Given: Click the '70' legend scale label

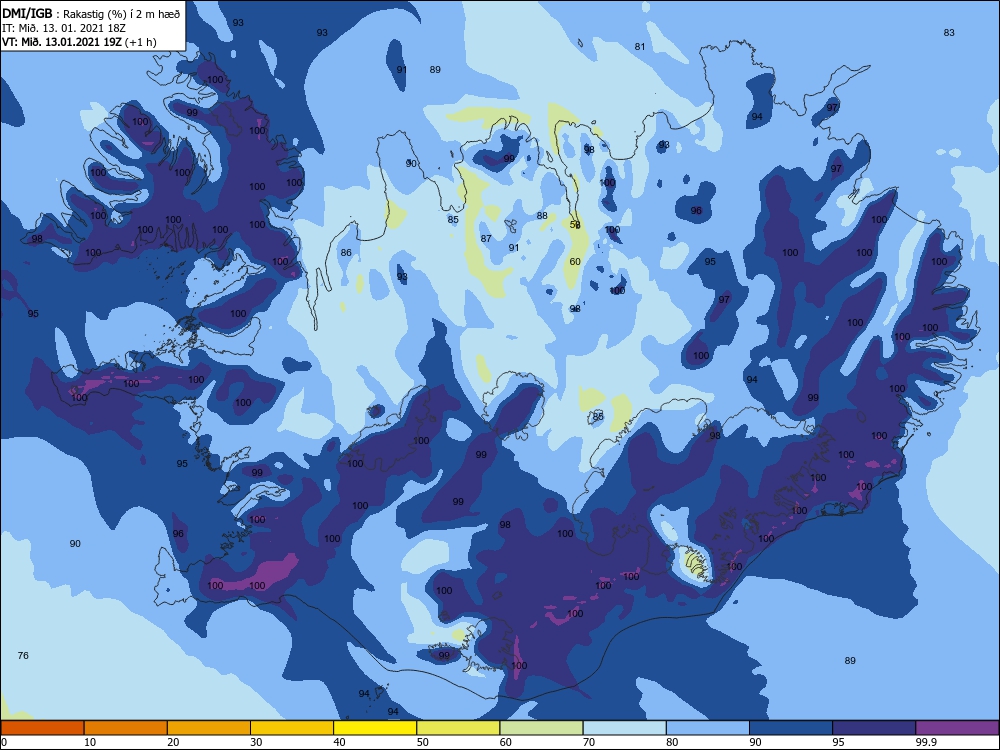Looking at the screenshot, I should tap(589, 742).
